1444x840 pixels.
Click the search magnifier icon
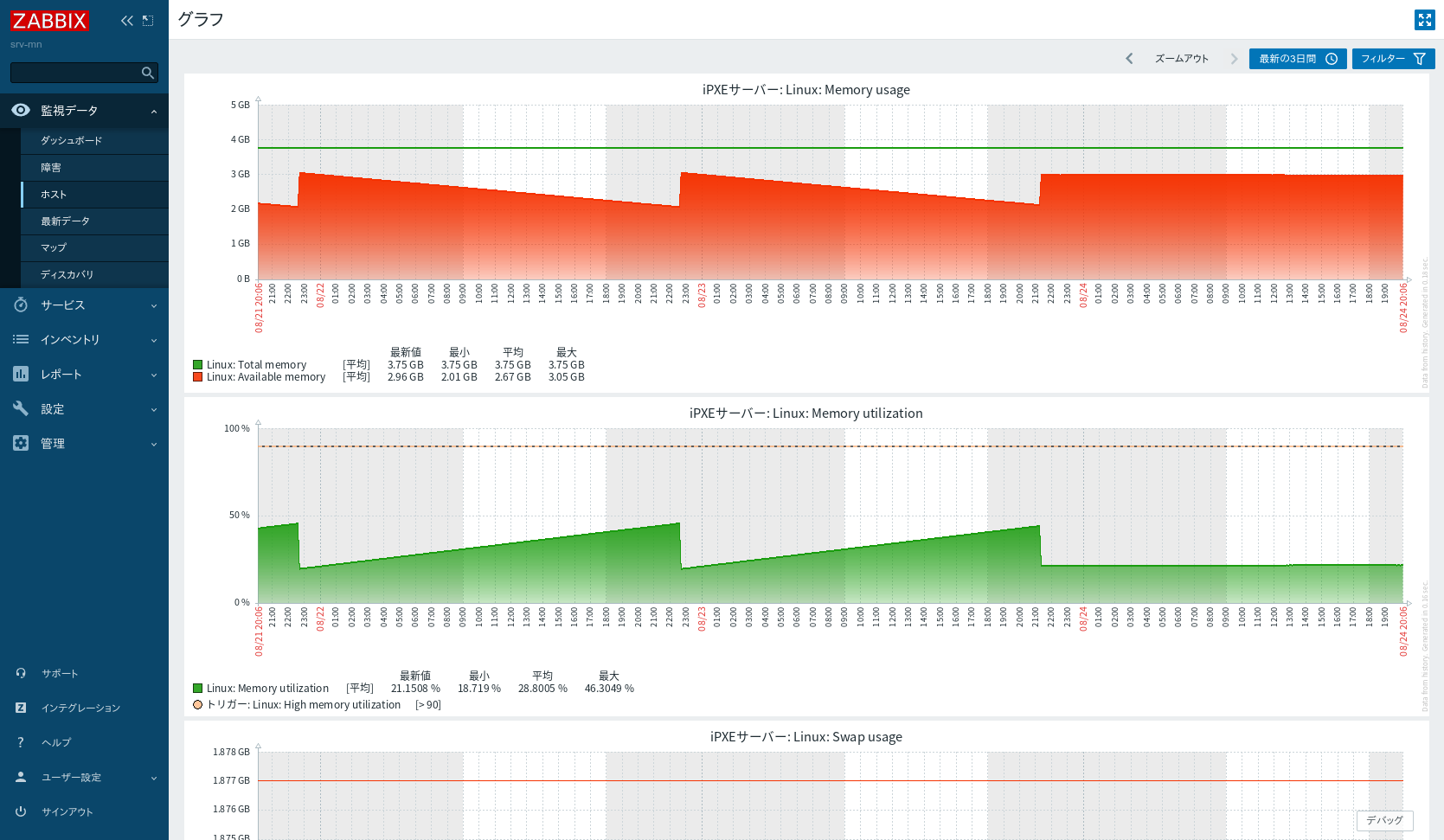point(148,73)
